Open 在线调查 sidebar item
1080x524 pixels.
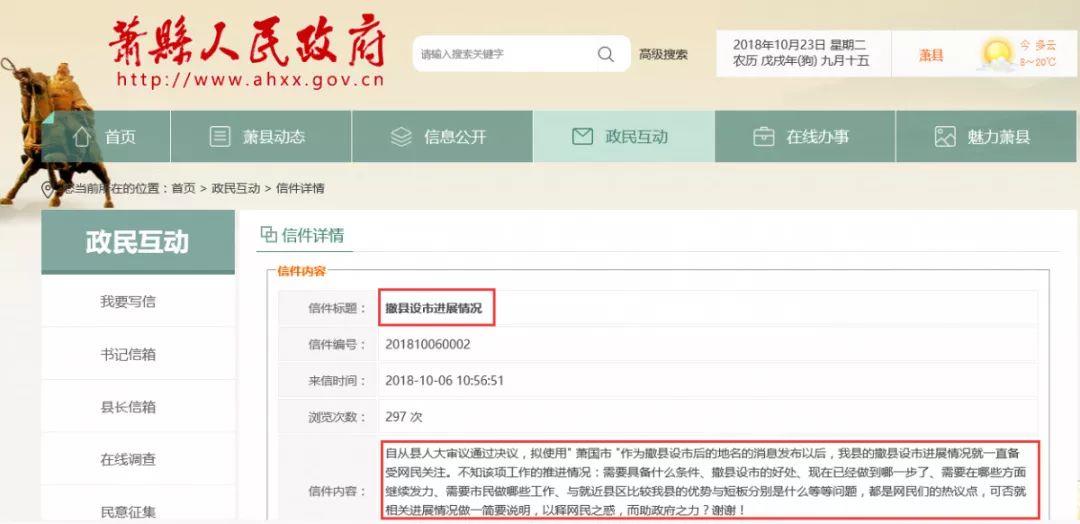128,460
